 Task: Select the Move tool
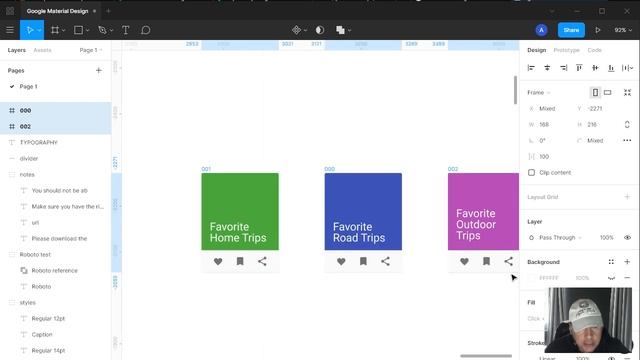29,30
